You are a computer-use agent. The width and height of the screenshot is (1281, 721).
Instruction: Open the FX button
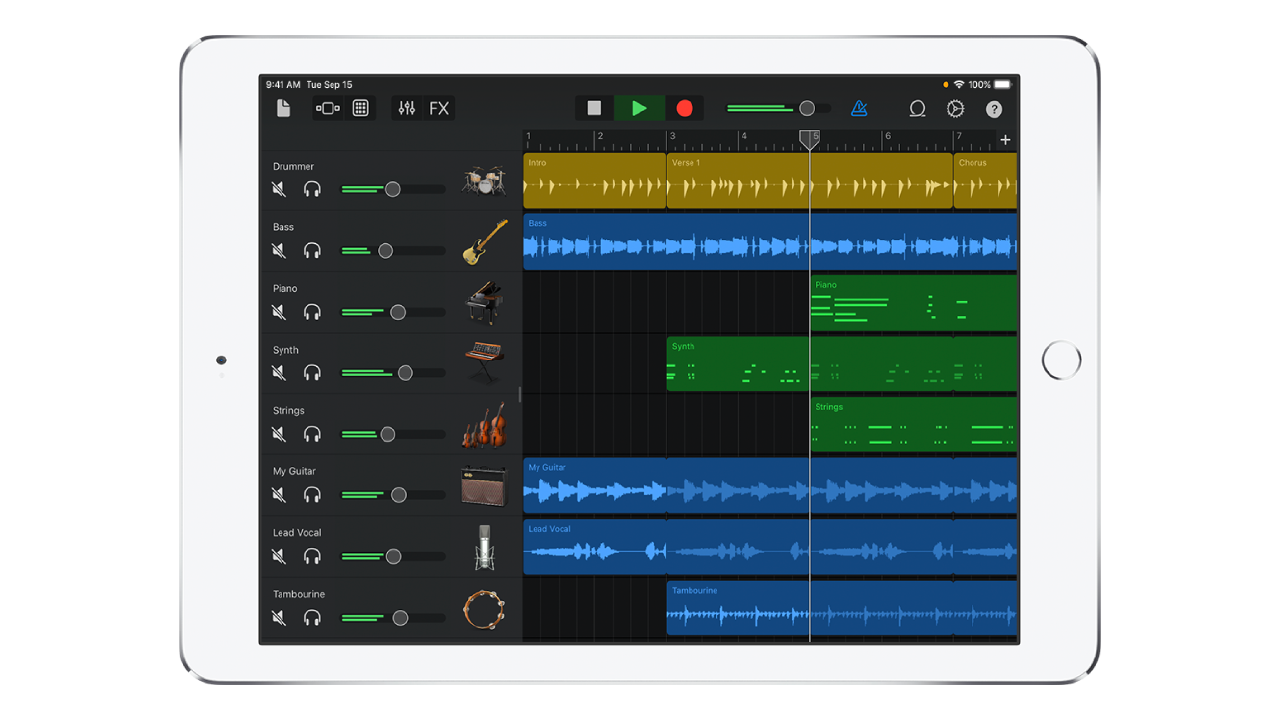439,108
